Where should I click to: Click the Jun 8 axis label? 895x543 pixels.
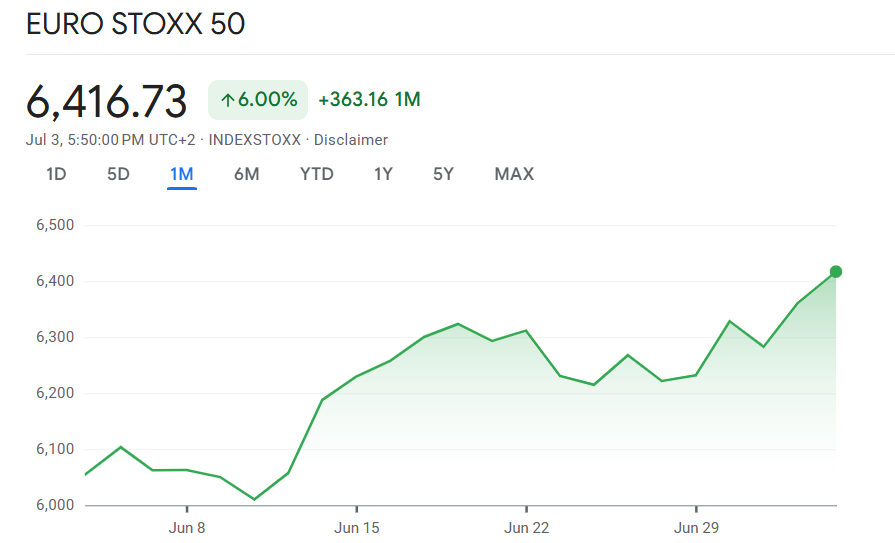coord(187,528)
